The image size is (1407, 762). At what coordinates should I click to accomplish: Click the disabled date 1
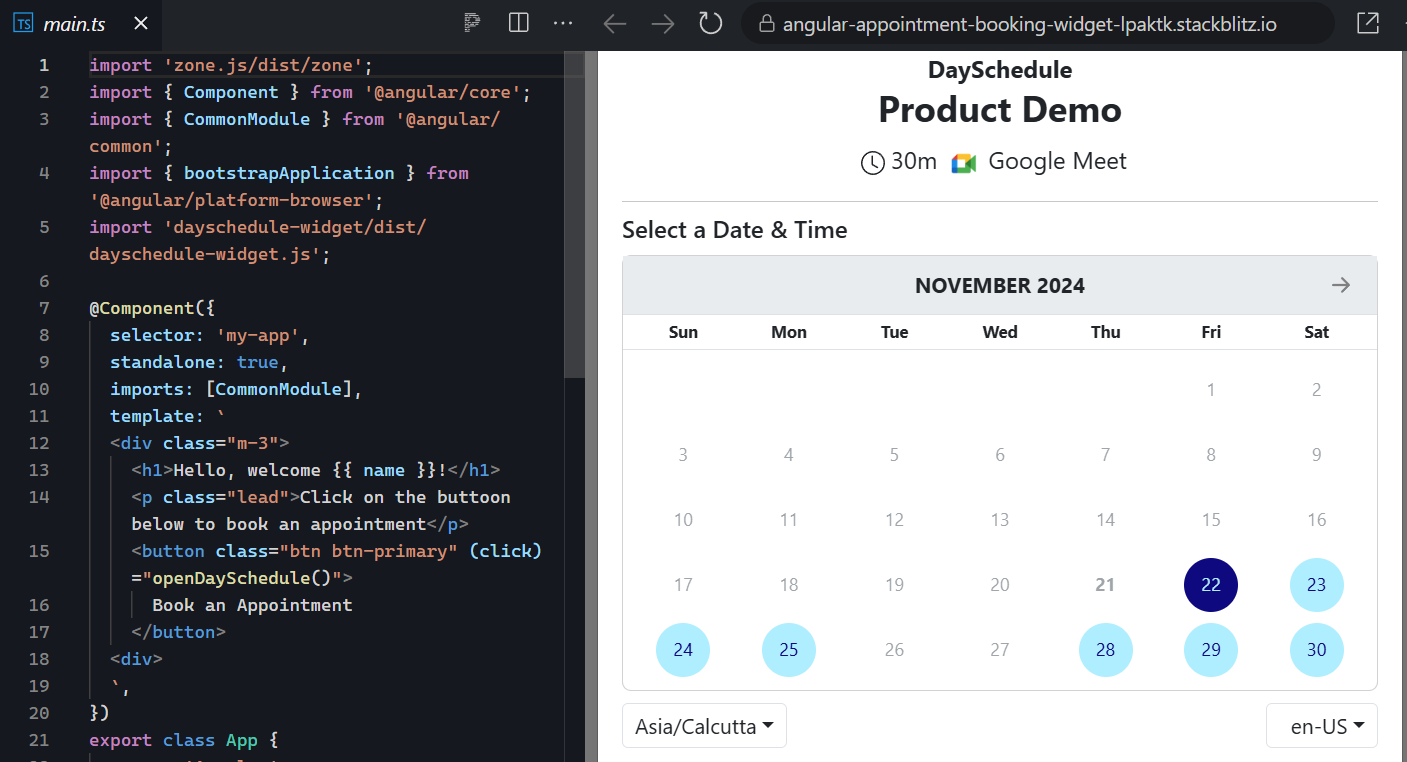coord(1211,390)
